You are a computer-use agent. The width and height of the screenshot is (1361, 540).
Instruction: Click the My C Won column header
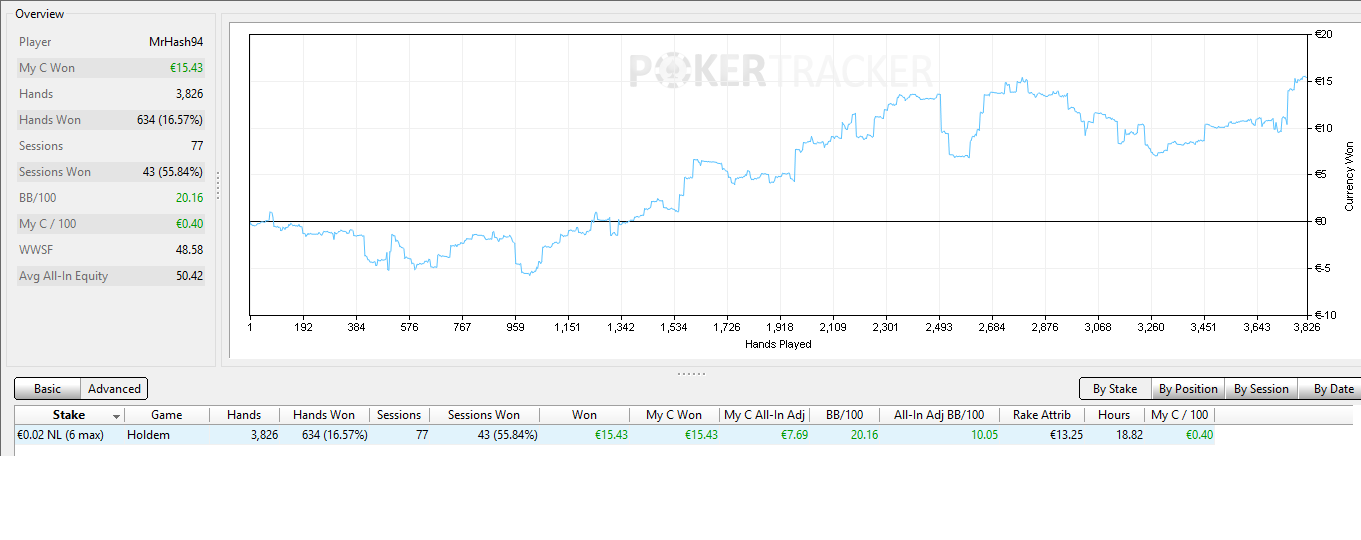coord(674,415)
